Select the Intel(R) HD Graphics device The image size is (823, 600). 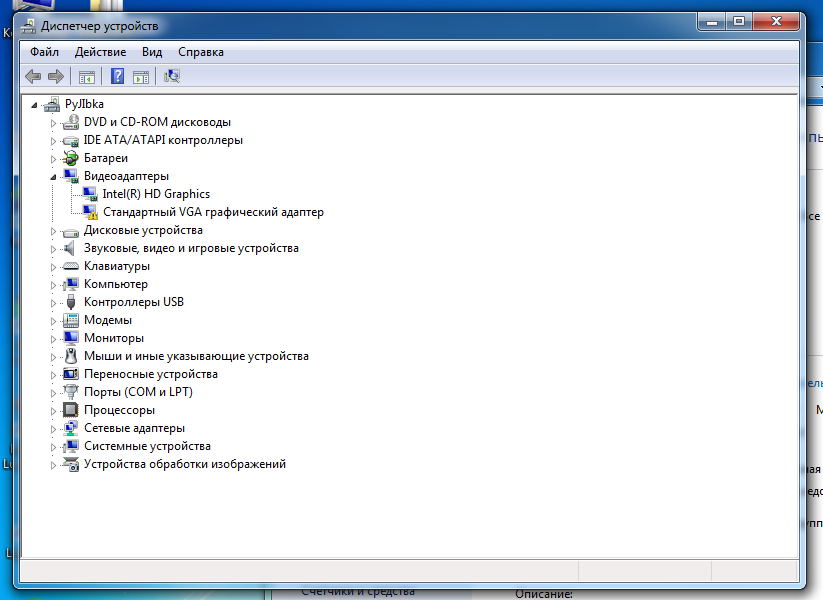pyautogui.click(x=156, y=194)
